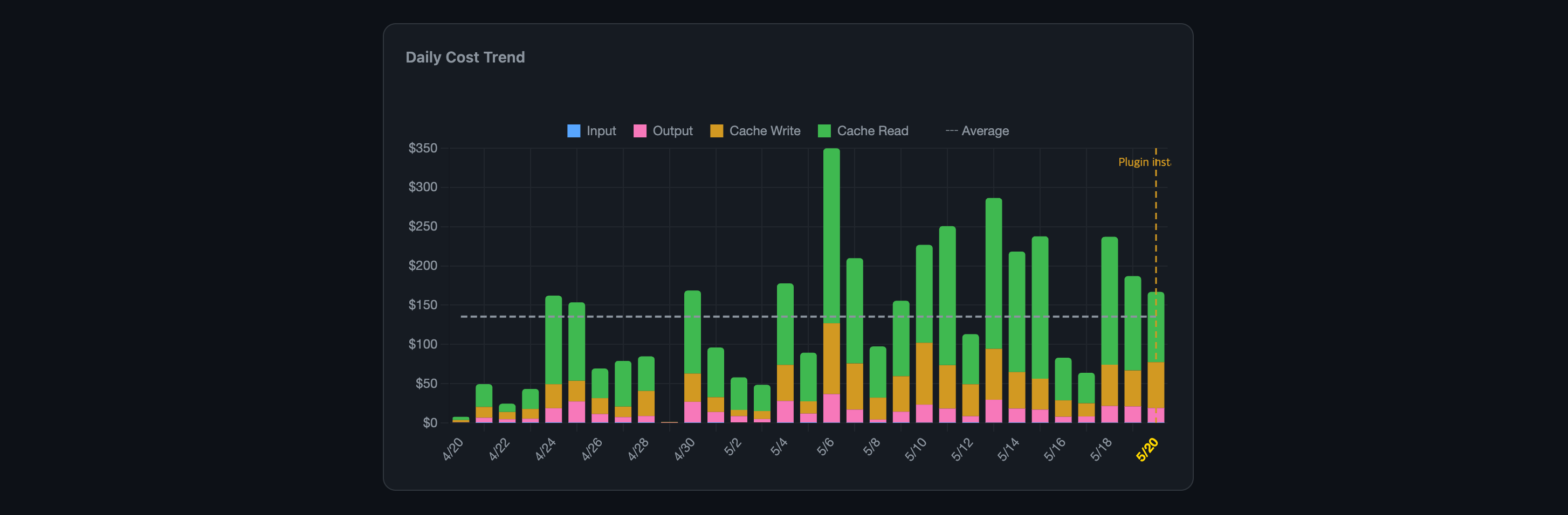Toggle the Input legend series
This screenshot has height=515, width=1568.
[591, 131]
